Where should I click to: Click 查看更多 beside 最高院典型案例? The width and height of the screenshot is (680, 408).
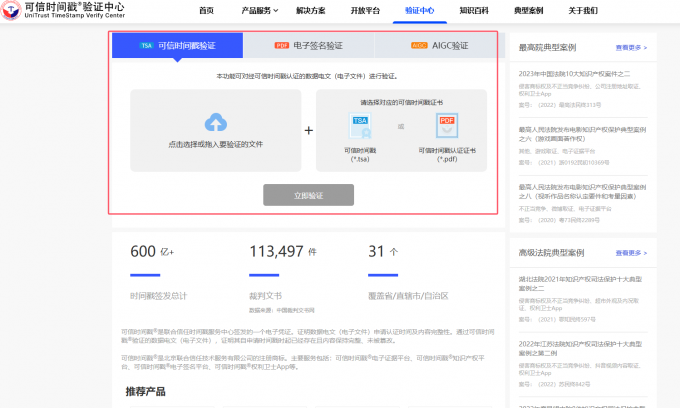tap(630, 47)
